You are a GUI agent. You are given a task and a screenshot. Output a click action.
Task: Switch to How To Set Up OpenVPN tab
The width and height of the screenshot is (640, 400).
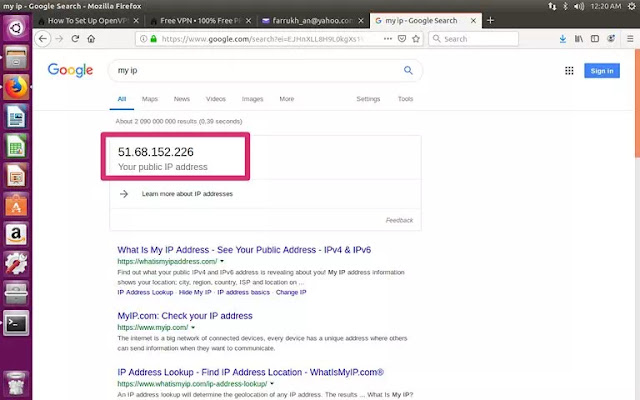point(88,20)
